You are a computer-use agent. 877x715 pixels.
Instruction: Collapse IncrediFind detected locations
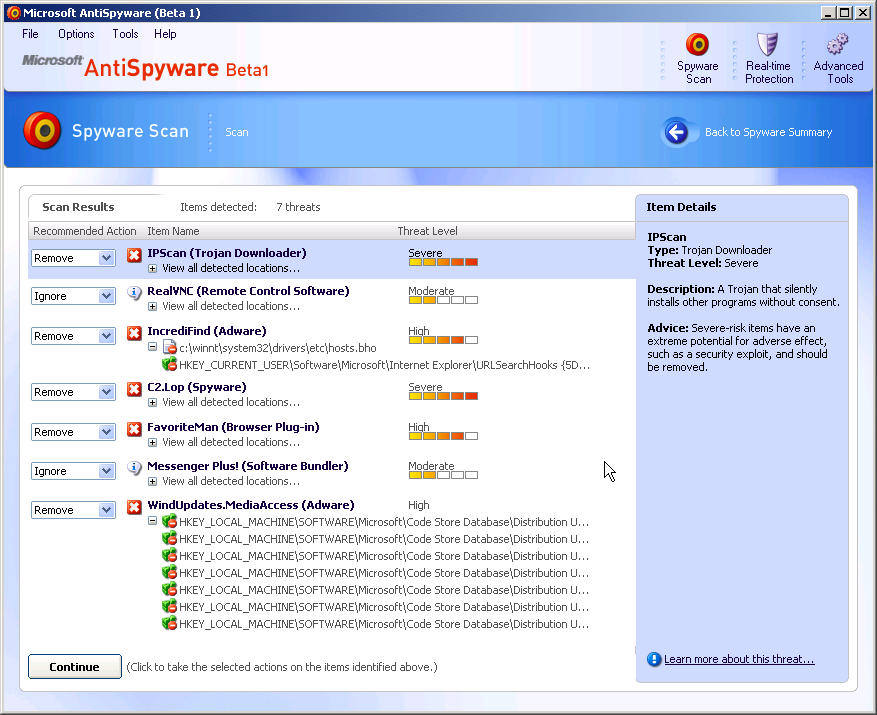pyautogui.click(x=152, y=347)
